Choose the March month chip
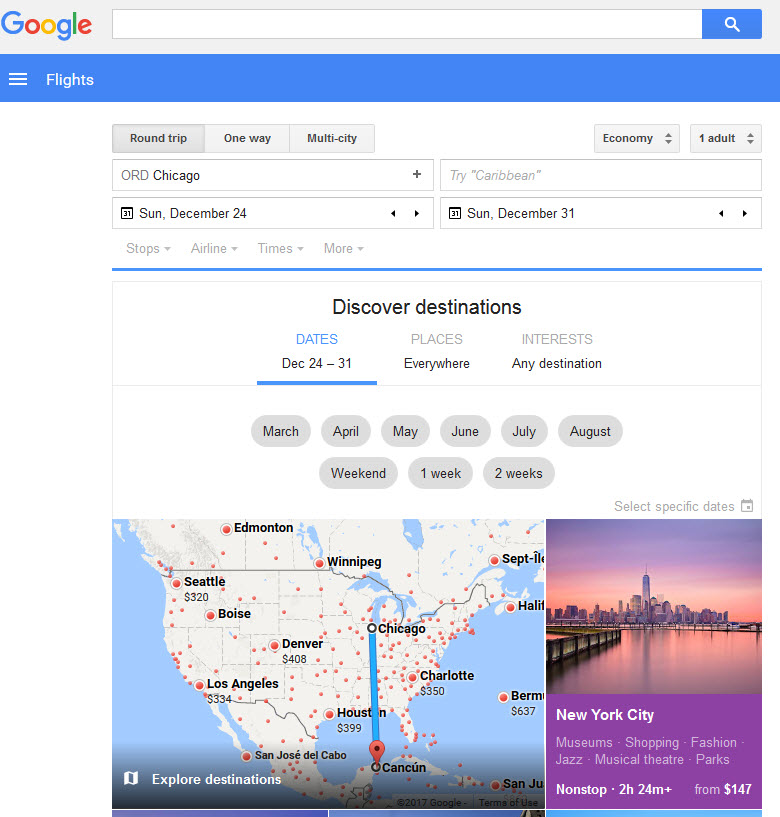The image size is (780, 817). (281, 431)
